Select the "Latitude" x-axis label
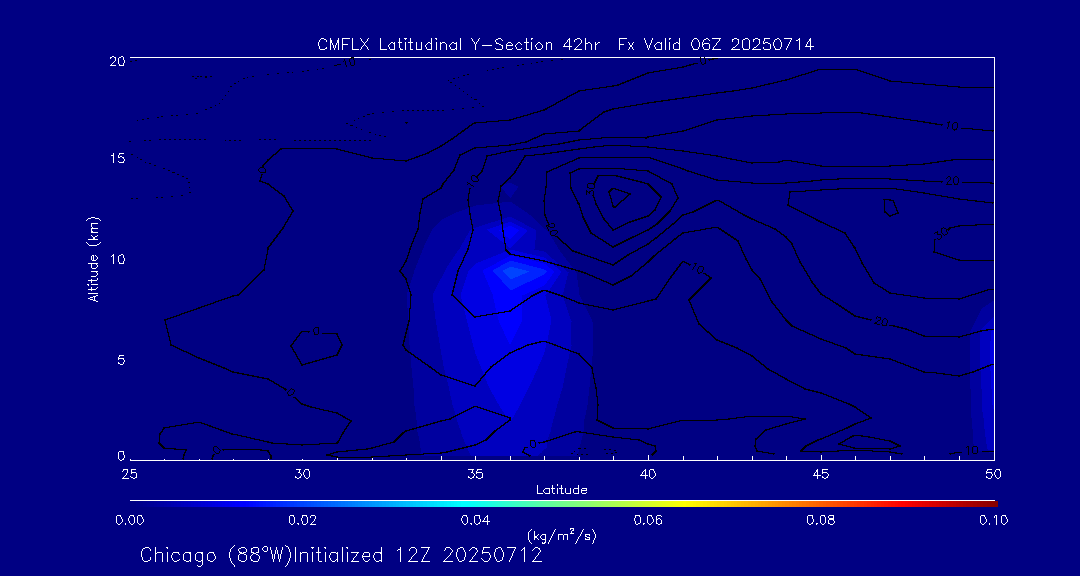This screenshot has height=576, width=1080. [x=562, y=491]
